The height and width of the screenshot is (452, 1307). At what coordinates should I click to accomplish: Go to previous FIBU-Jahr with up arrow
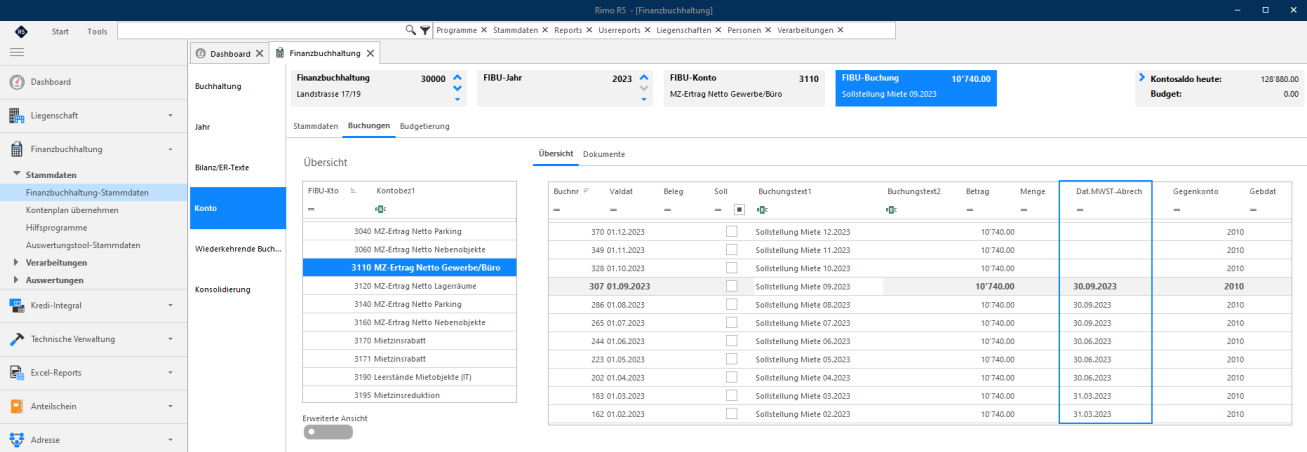[644, 76]
